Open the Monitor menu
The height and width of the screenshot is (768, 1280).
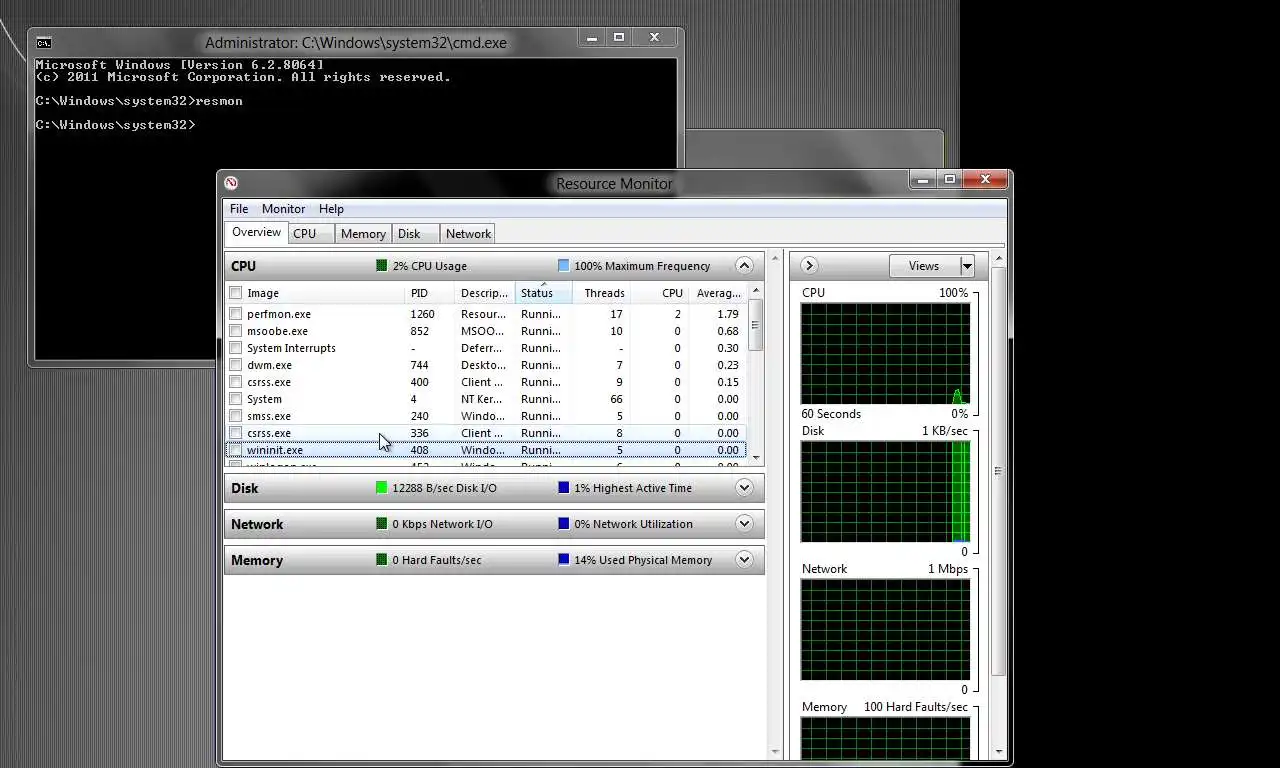point(283,209)
